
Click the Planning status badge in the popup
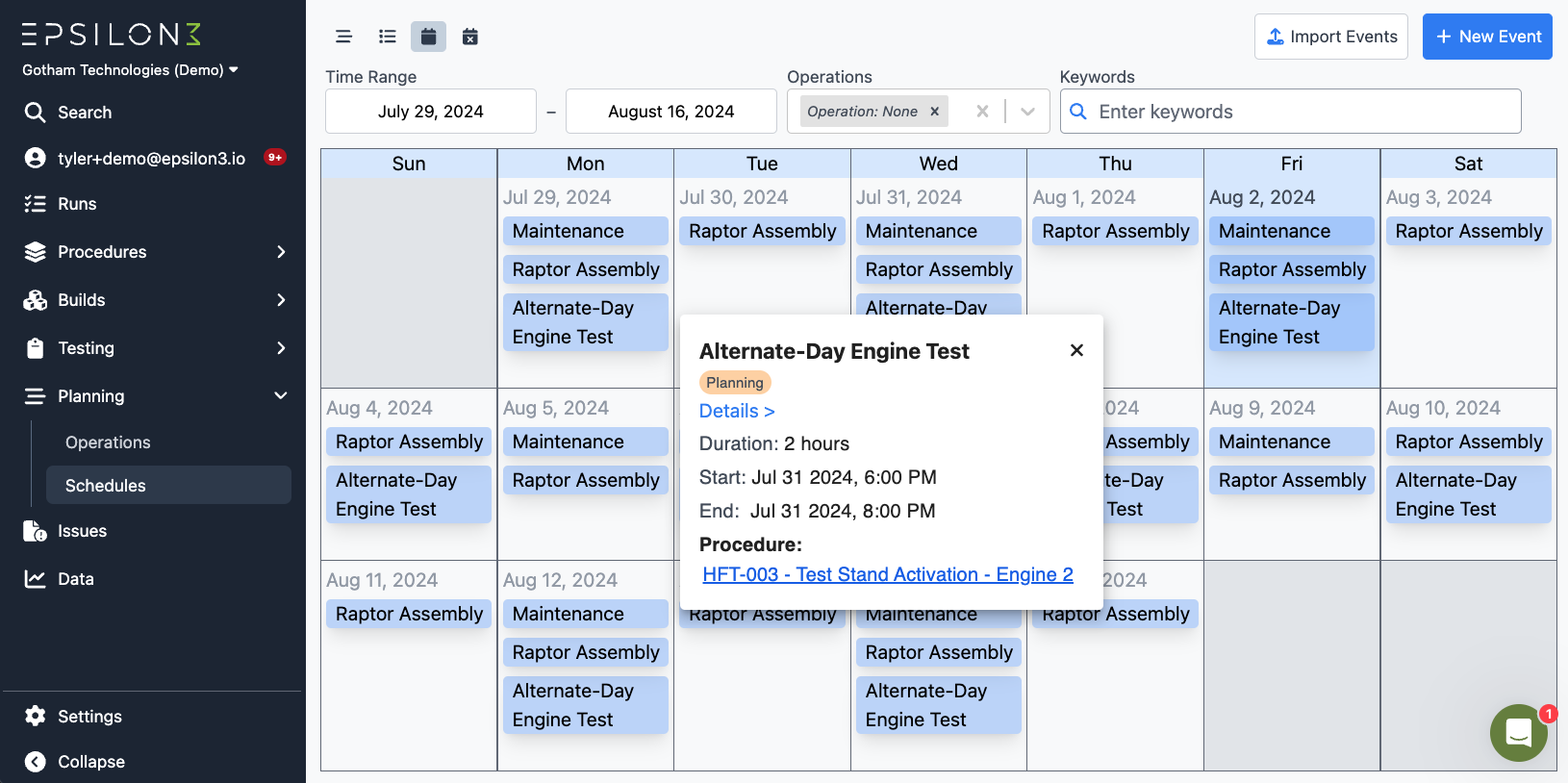click(x=735, y=383)
